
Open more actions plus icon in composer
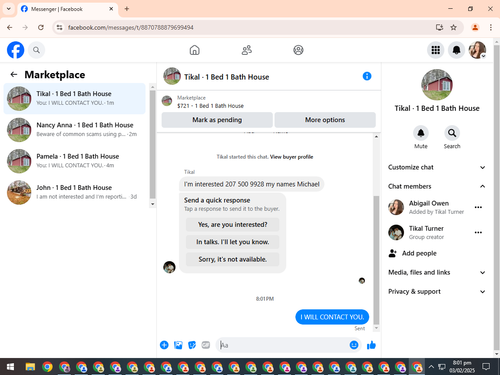click(x=164, y=345)
